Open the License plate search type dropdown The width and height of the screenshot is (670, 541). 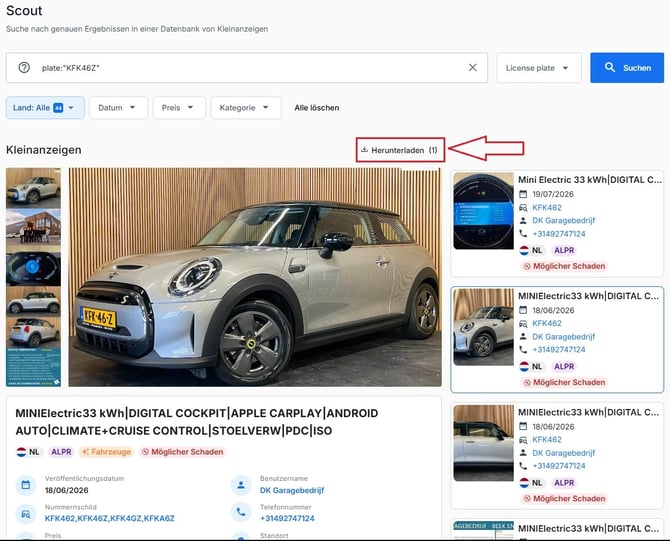[x=539, y=68]
